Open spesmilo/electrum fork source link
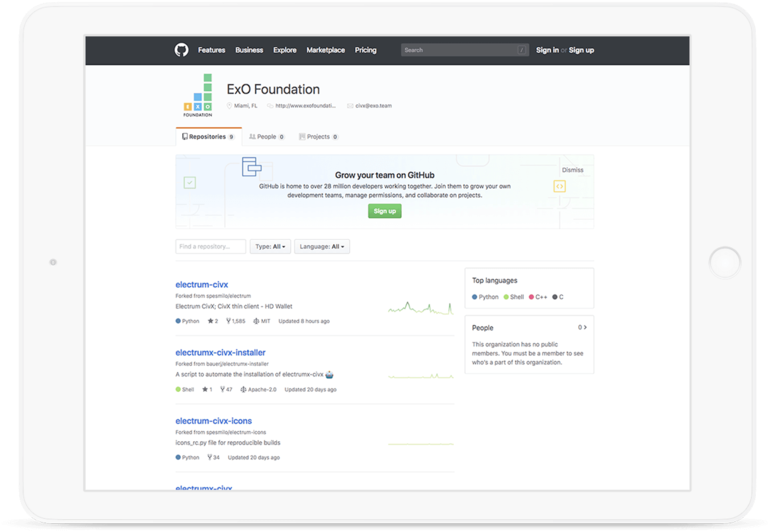The image size is (768, 531). coord(228,296)
